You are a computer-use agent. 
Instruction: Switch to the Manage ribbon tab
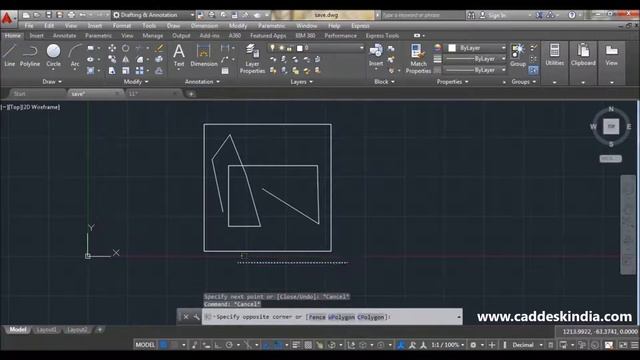[x=153, y=36]
